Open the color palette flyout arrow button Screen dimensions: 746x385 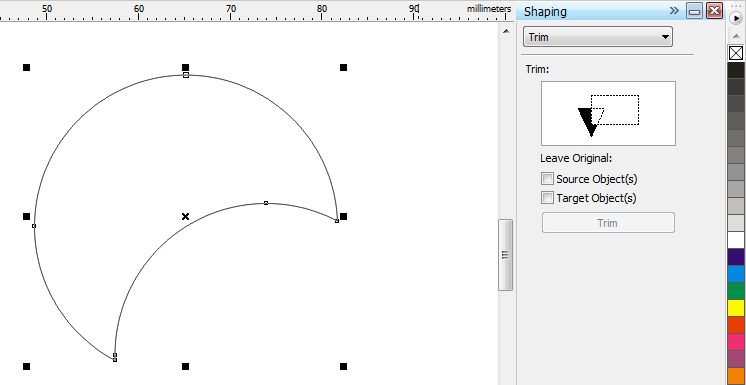[736, 18]
